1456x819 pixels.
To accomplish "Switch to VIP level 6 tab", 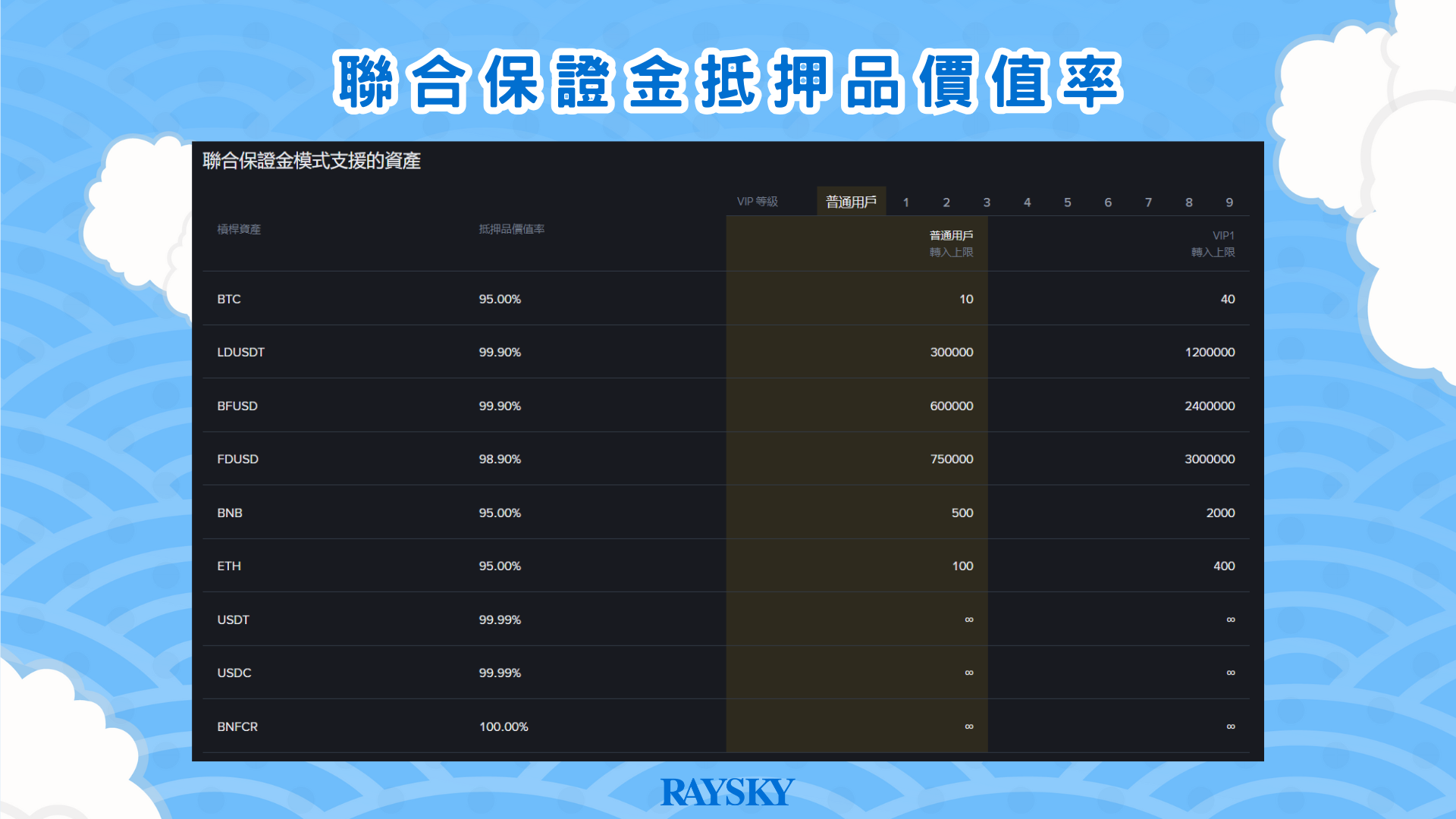I will click(1108, 202).
